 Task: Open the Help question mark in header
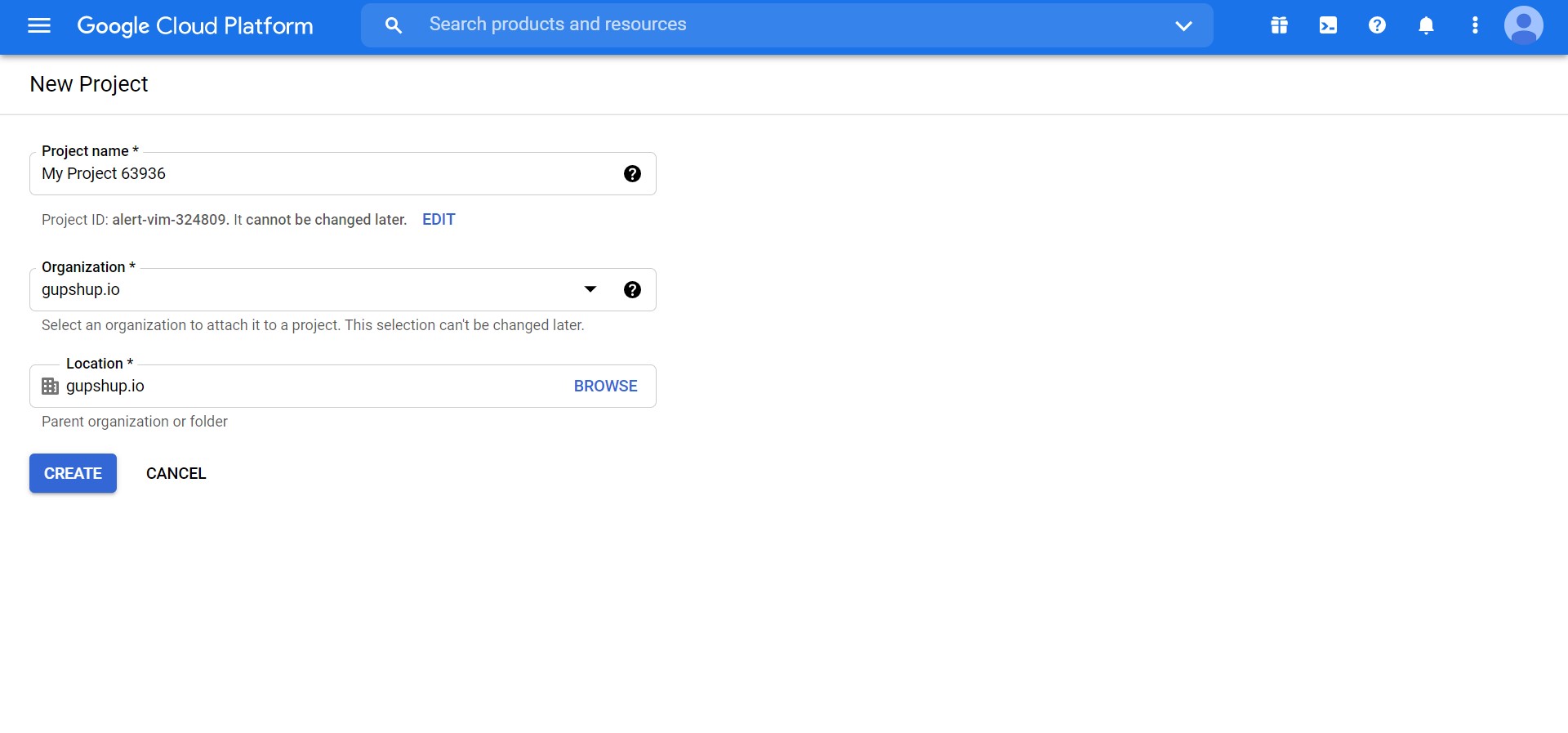pyautogui.click(x=1377, y=25)
